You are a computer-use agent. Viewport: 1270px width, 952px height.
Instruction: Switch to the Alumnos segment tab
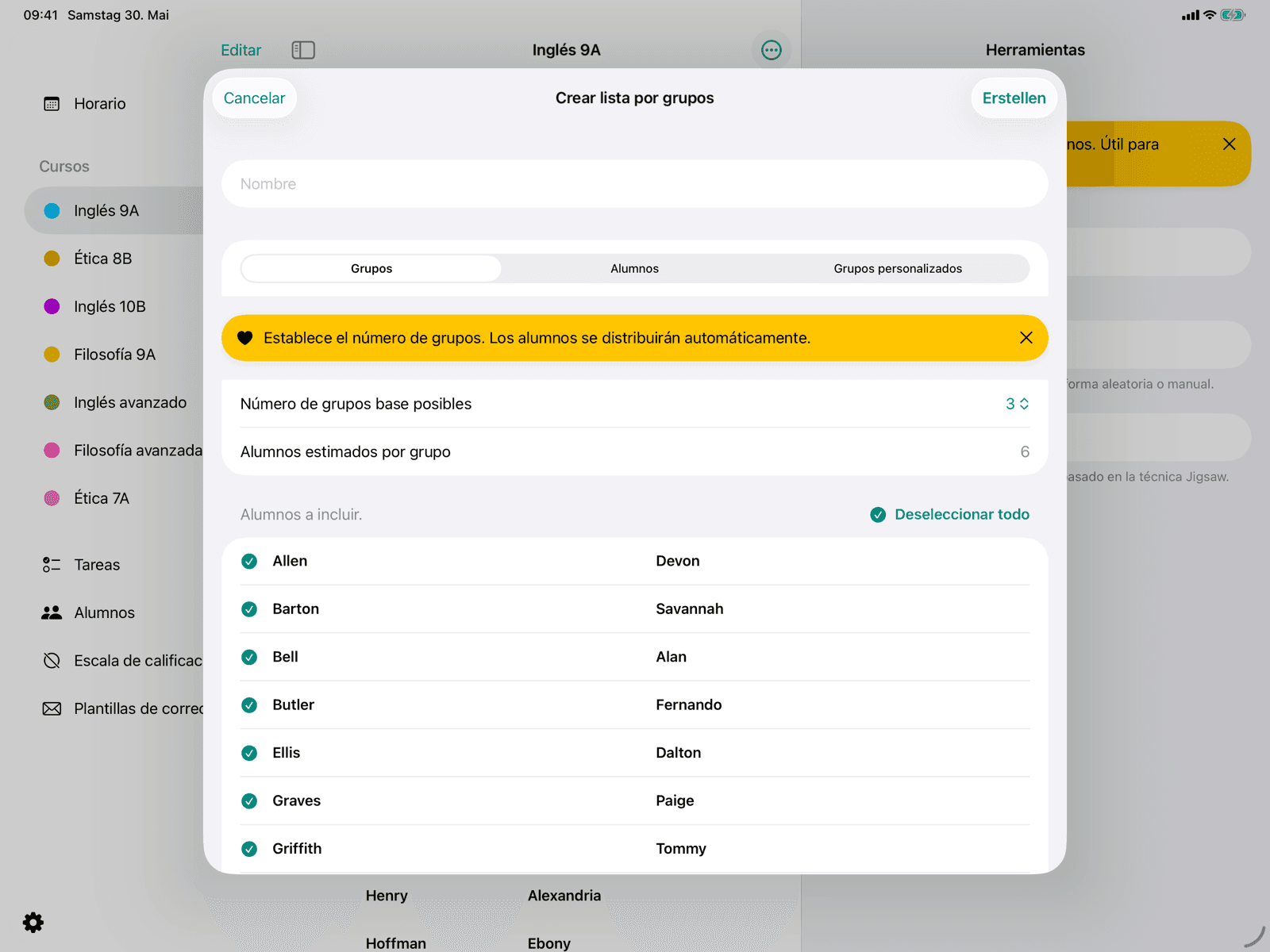(634, 269)
